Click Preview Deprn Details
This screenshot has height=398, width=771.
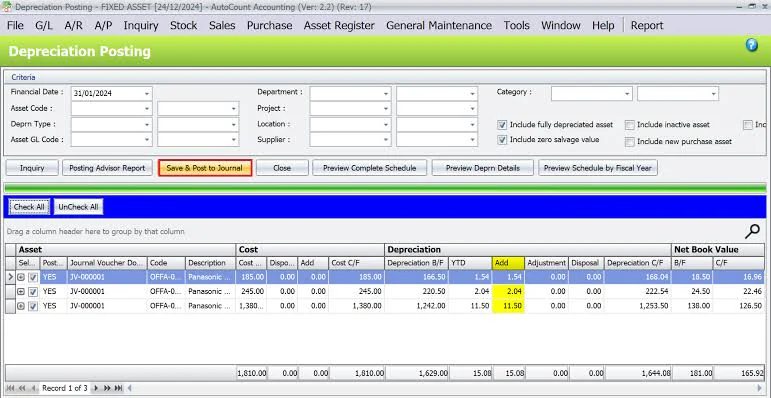tap(482, 168)
